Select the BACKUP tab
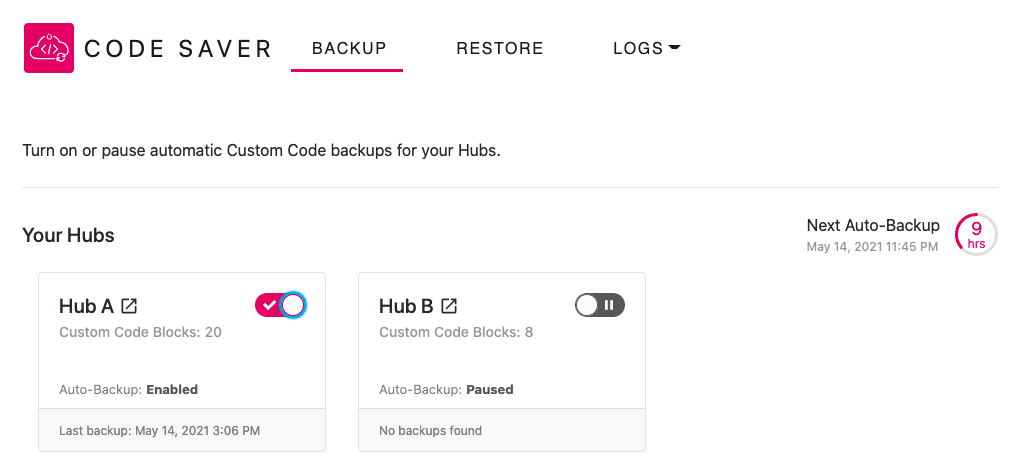1011x474 pixels. pyautogui.click(x=349, y=48)
